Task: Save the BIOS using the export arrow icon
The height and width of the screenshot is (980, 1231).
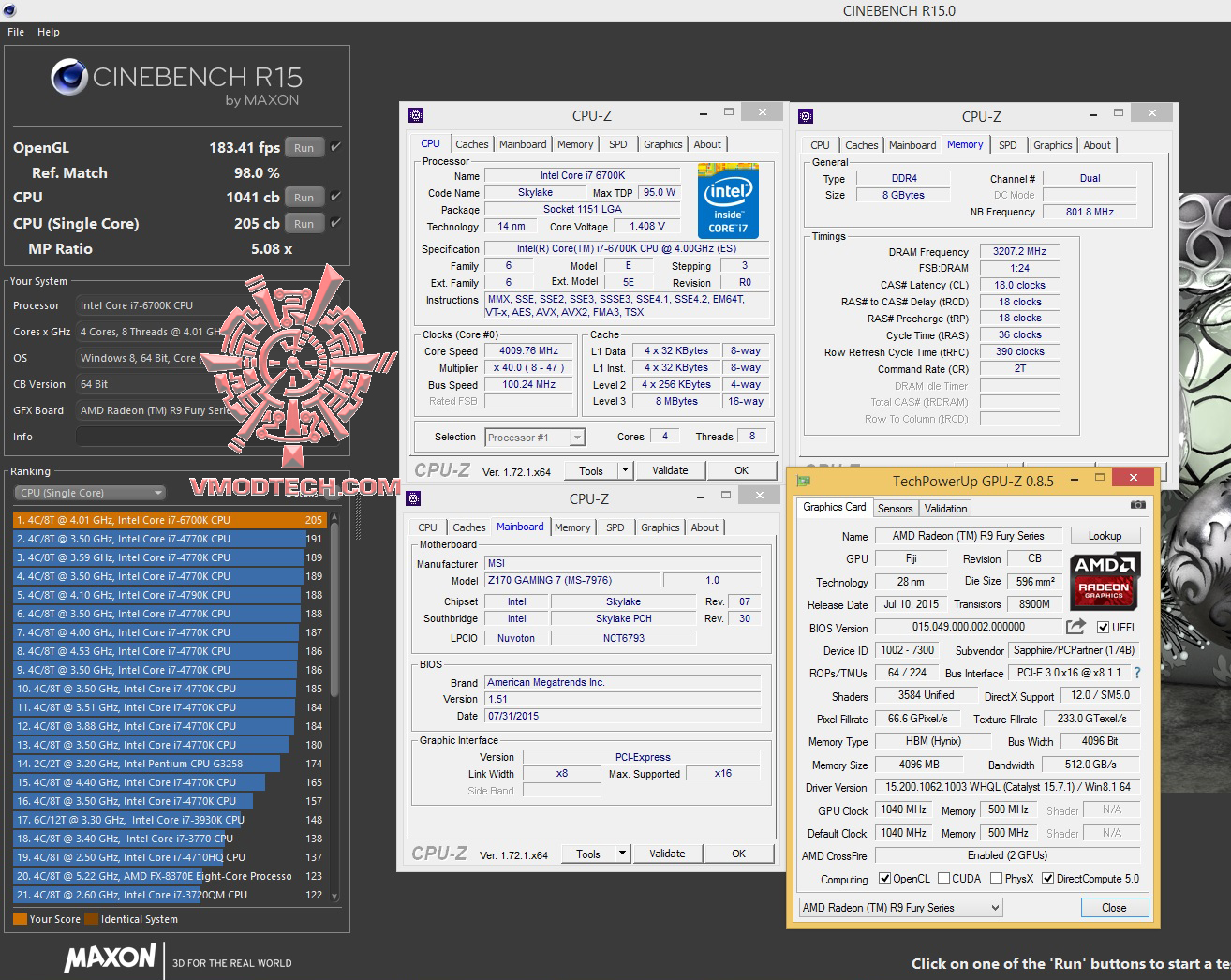Action: coord(1075,627)
